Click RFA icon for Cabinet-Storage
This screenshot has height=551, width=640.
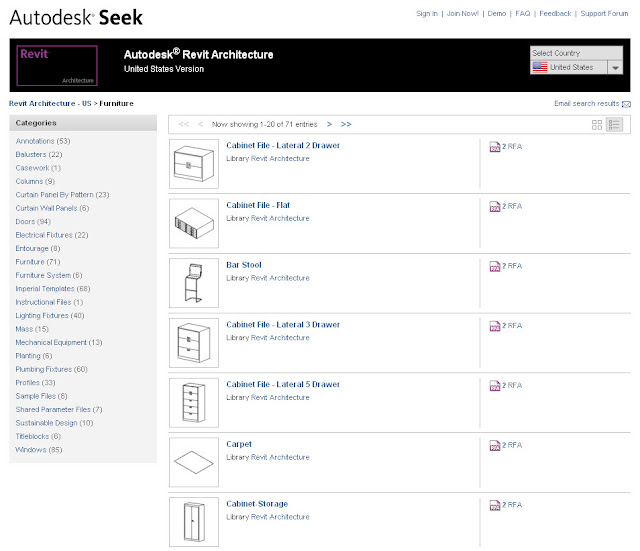point(495,505)
